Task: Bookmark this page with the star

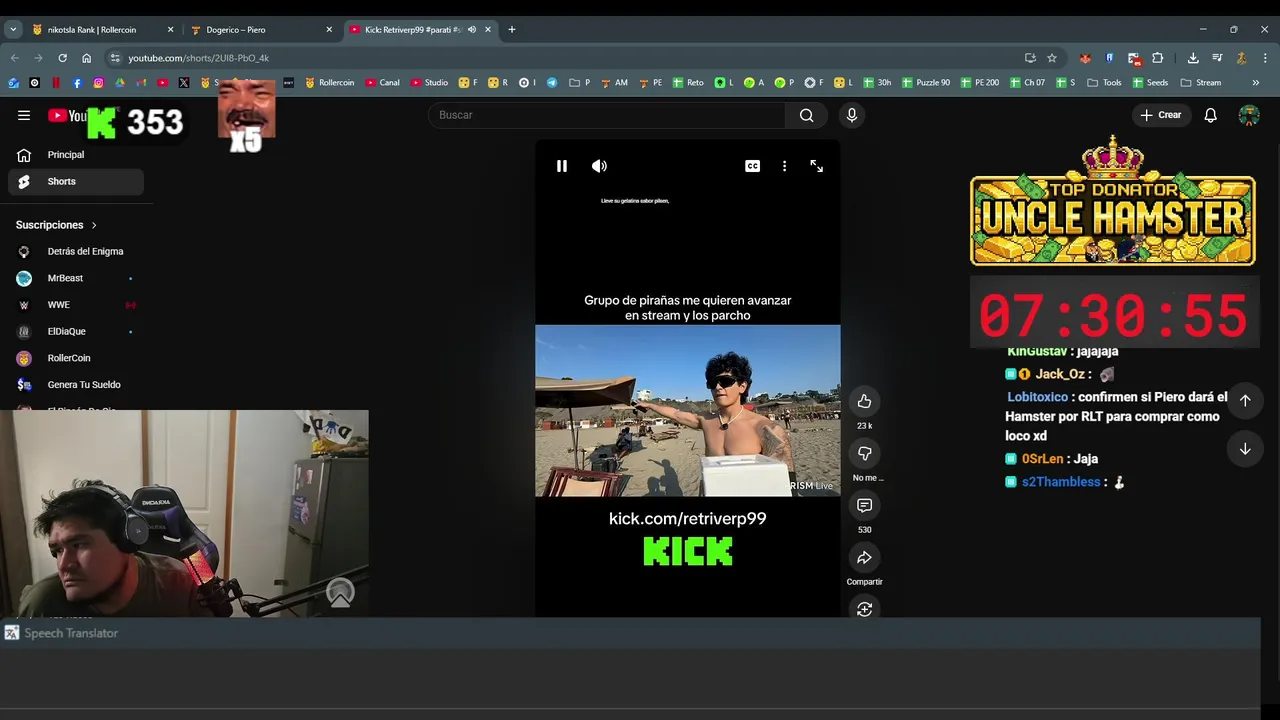Action: pos(1052,58)
